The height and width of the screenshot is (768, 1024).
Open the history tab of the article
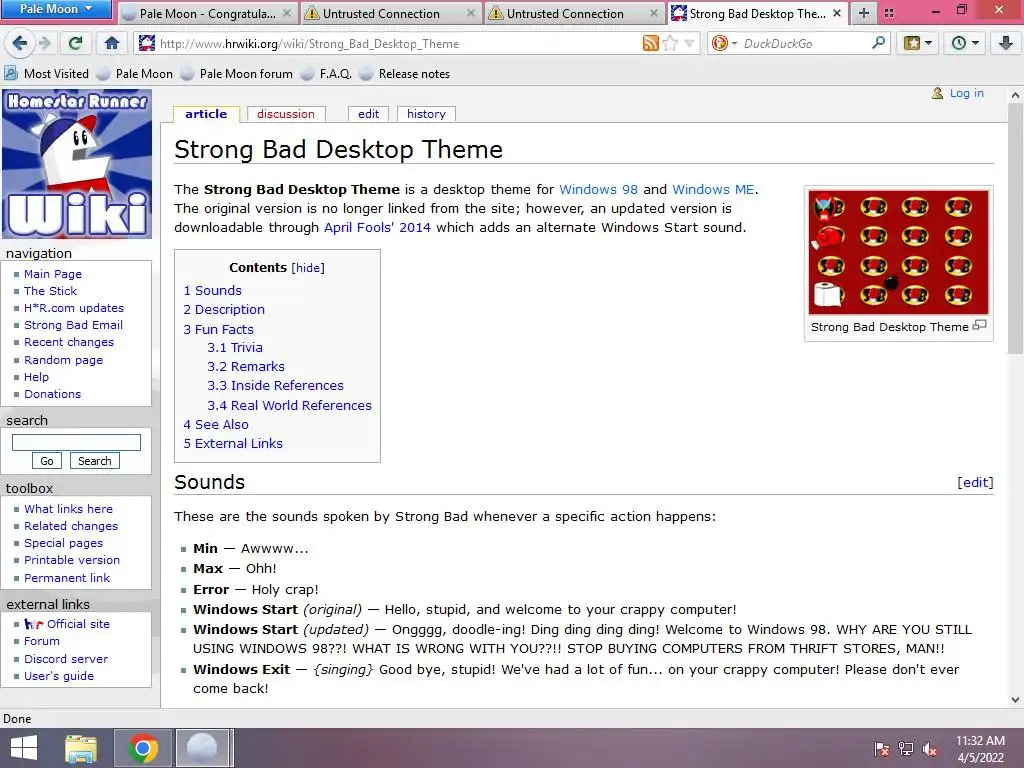pos(426,114)
